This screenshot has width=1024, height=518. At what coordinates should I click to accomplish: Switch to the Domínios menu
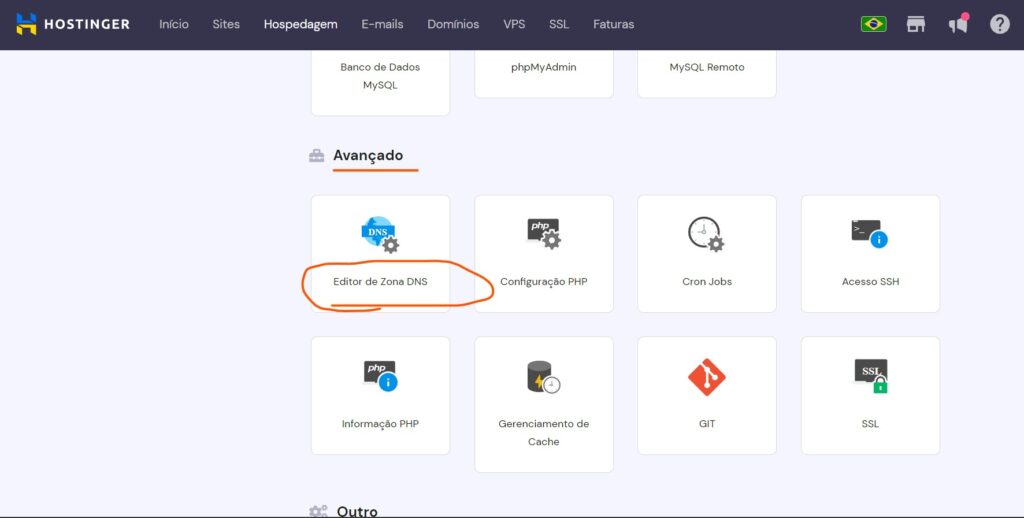click(453, 24)
